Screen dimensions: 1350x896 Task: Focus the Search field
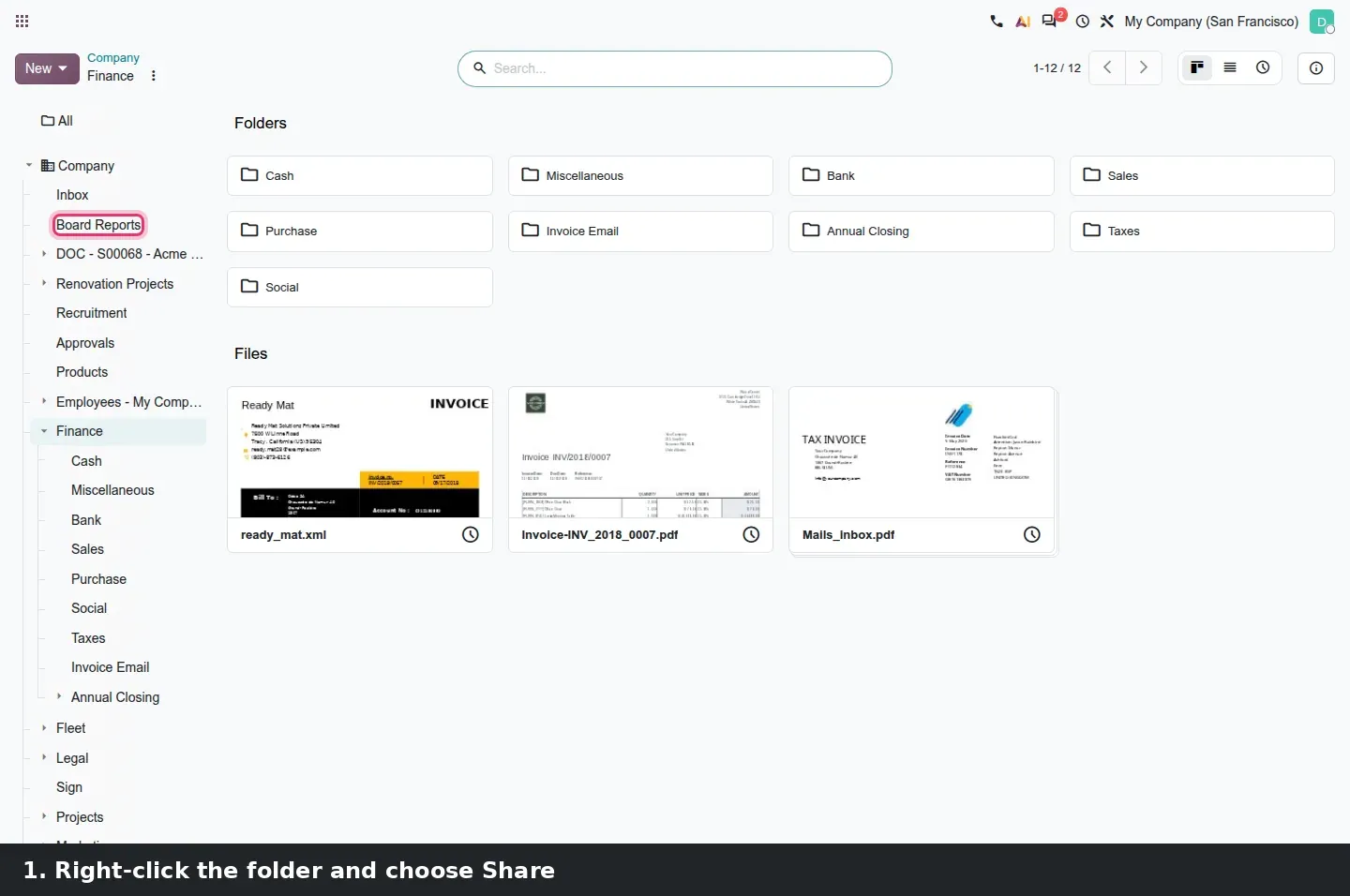pyautogui.click(x=675, y=68)
